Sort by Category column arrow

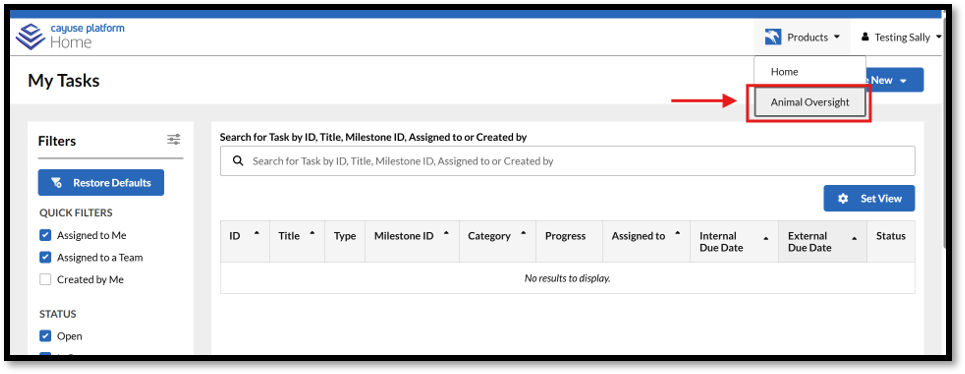click(524, 233)
